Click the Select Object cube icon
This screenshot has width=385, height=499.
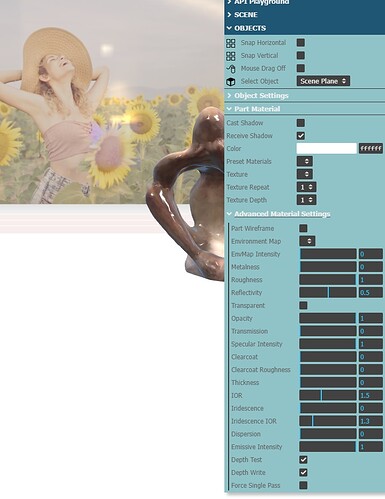click(231, 81)
